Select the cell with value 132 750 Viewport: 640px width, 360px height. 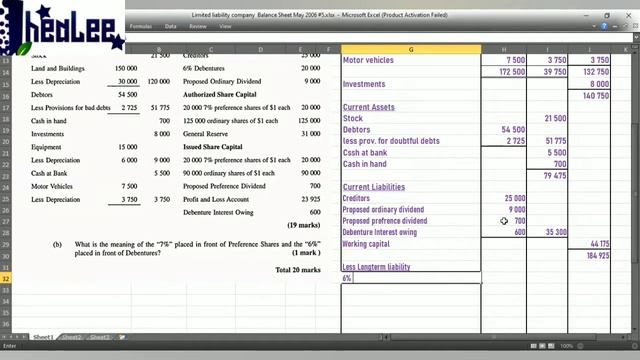click(589, 72)
